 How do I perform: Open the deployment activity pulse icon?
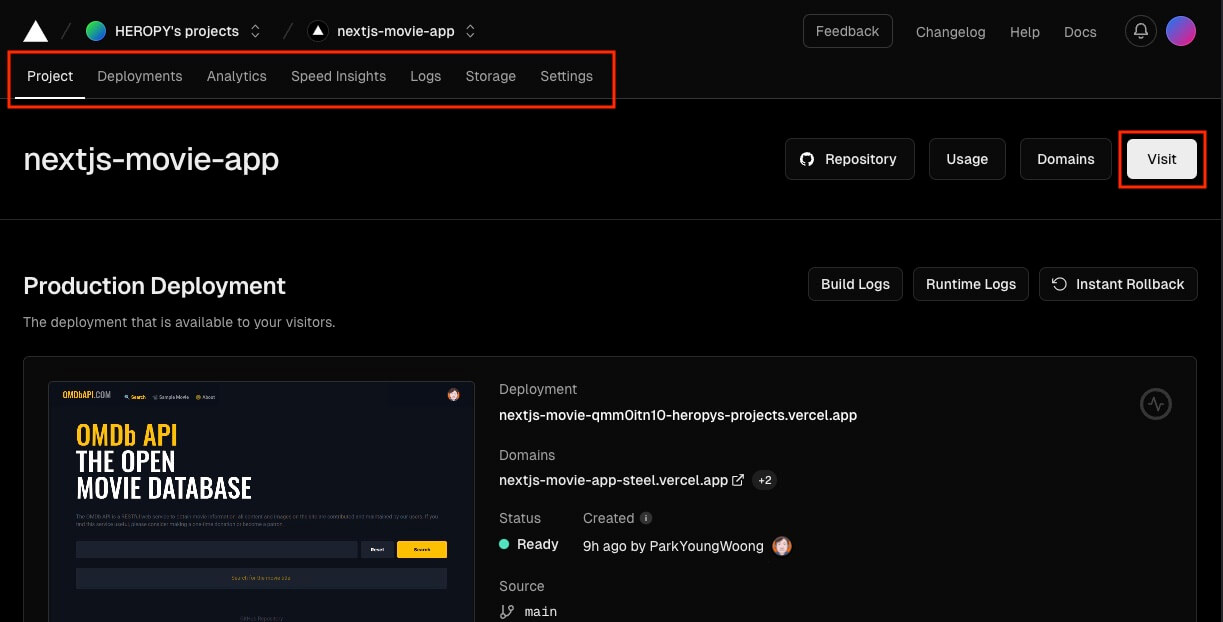click(1156, 404)
